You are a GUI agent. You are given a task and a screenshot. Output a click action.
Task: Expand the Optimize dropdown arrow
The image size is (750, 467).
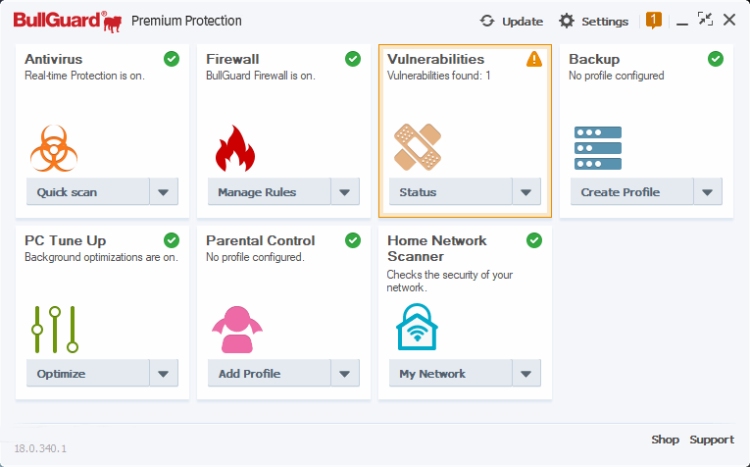(164, 373)
